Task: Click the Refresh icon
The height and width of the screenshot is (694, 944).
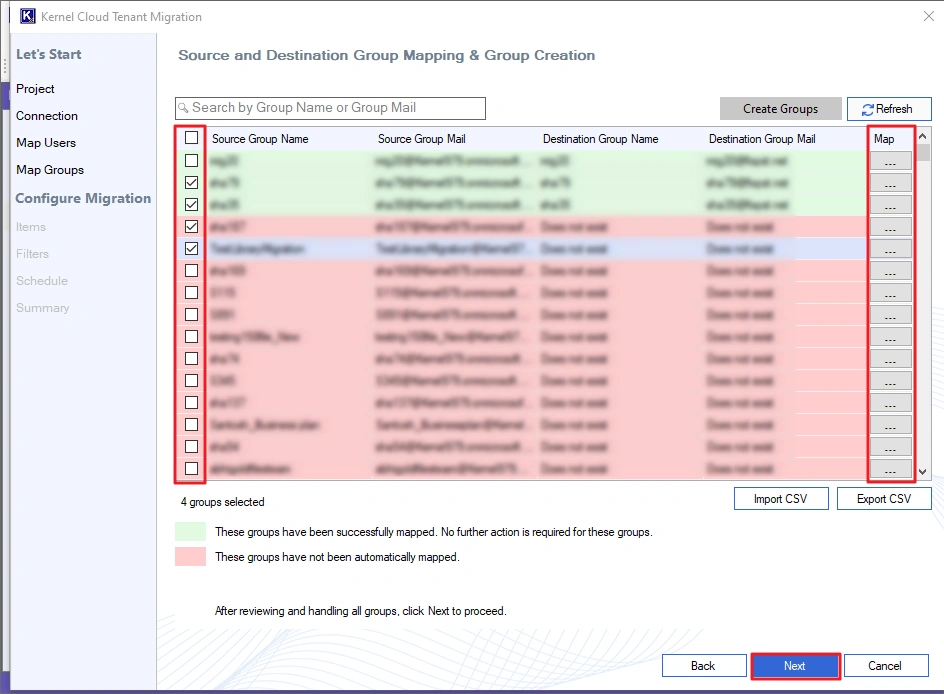Action: click(866, 108)
